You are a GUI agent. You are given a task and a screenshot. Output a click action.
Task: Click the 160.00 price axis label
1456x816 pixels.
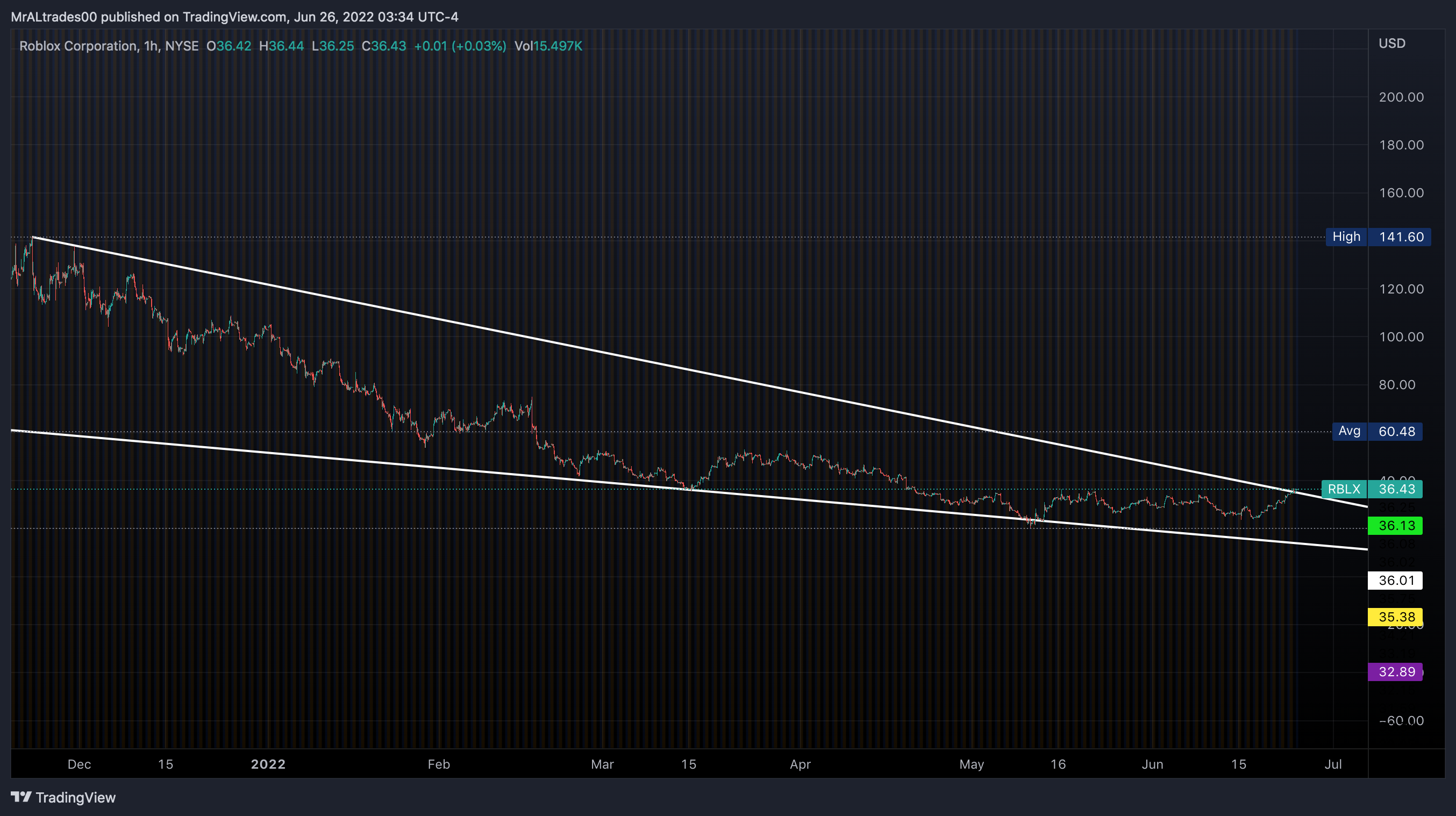click(x=1401, y=194)
